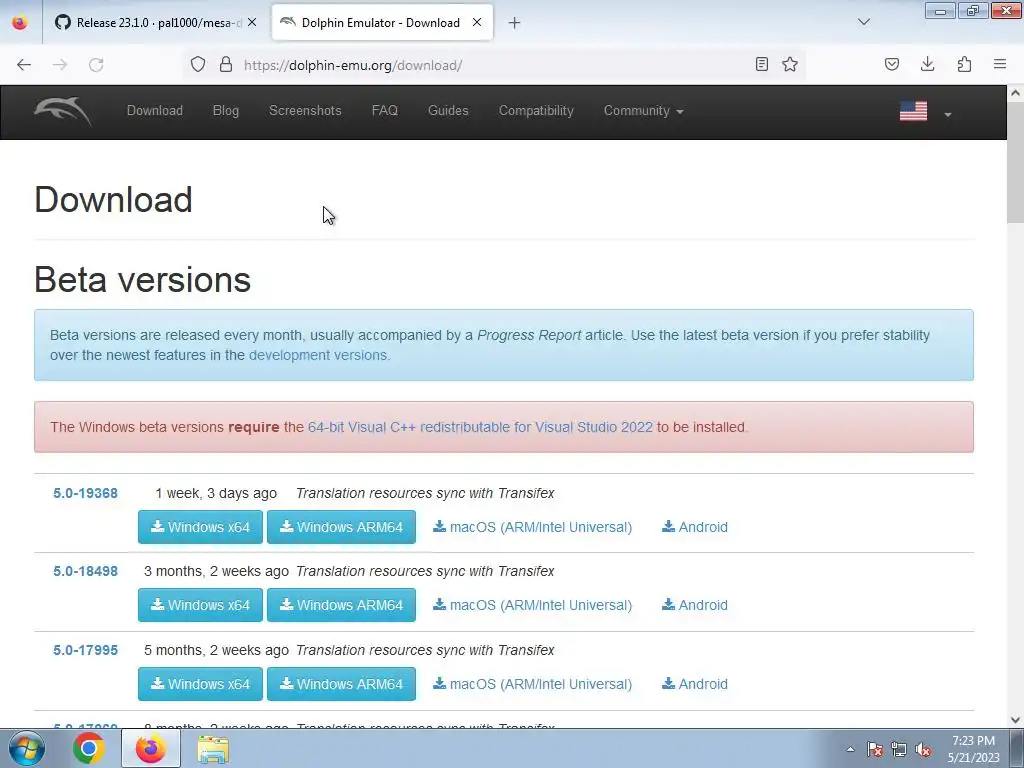Screen dimensions: 1024x768
Task: Open a new tab with the plus icon
Action: pos(515,23)
